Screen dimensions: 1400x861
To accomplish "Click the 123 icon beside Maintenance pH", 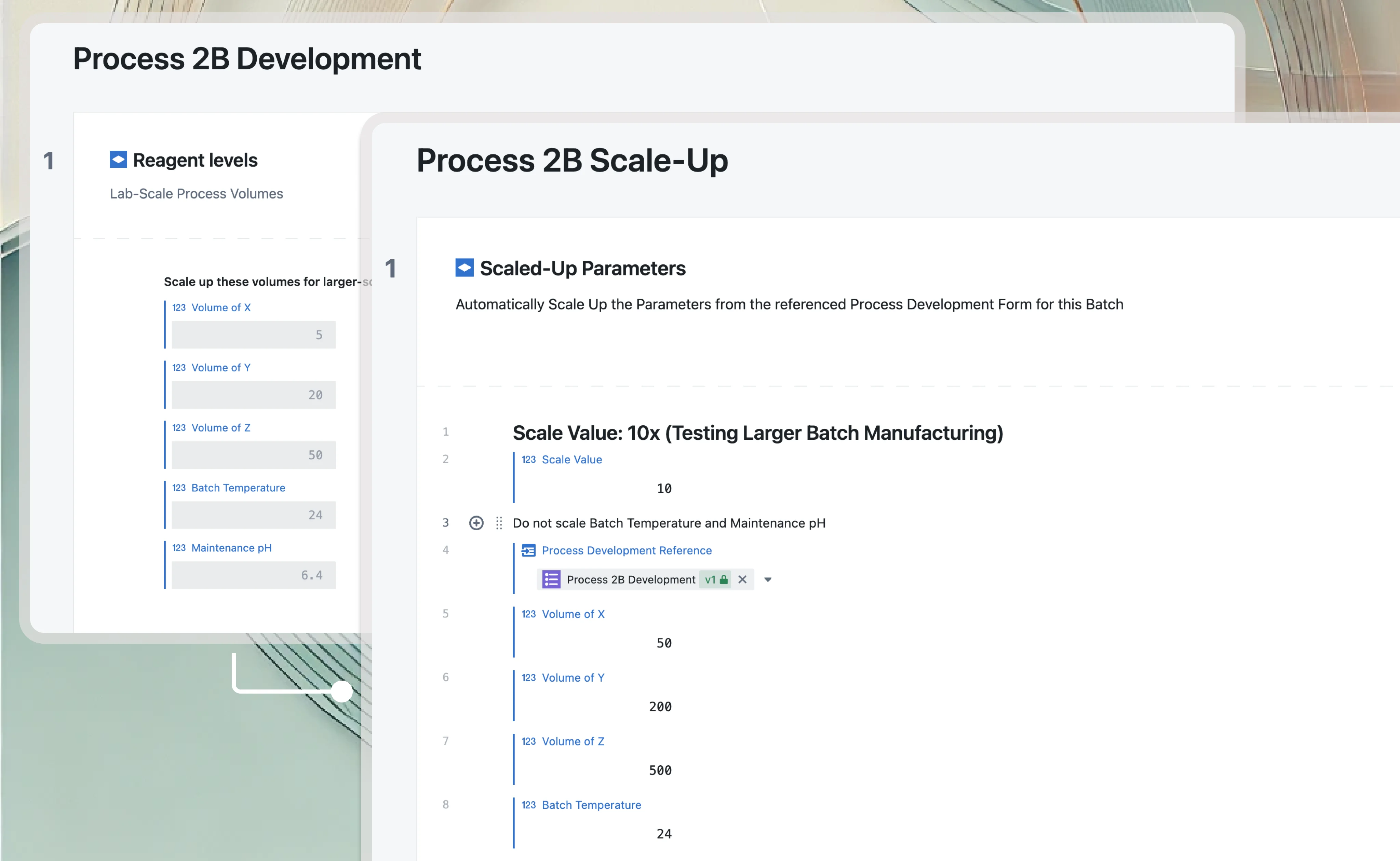I will 179,548.
